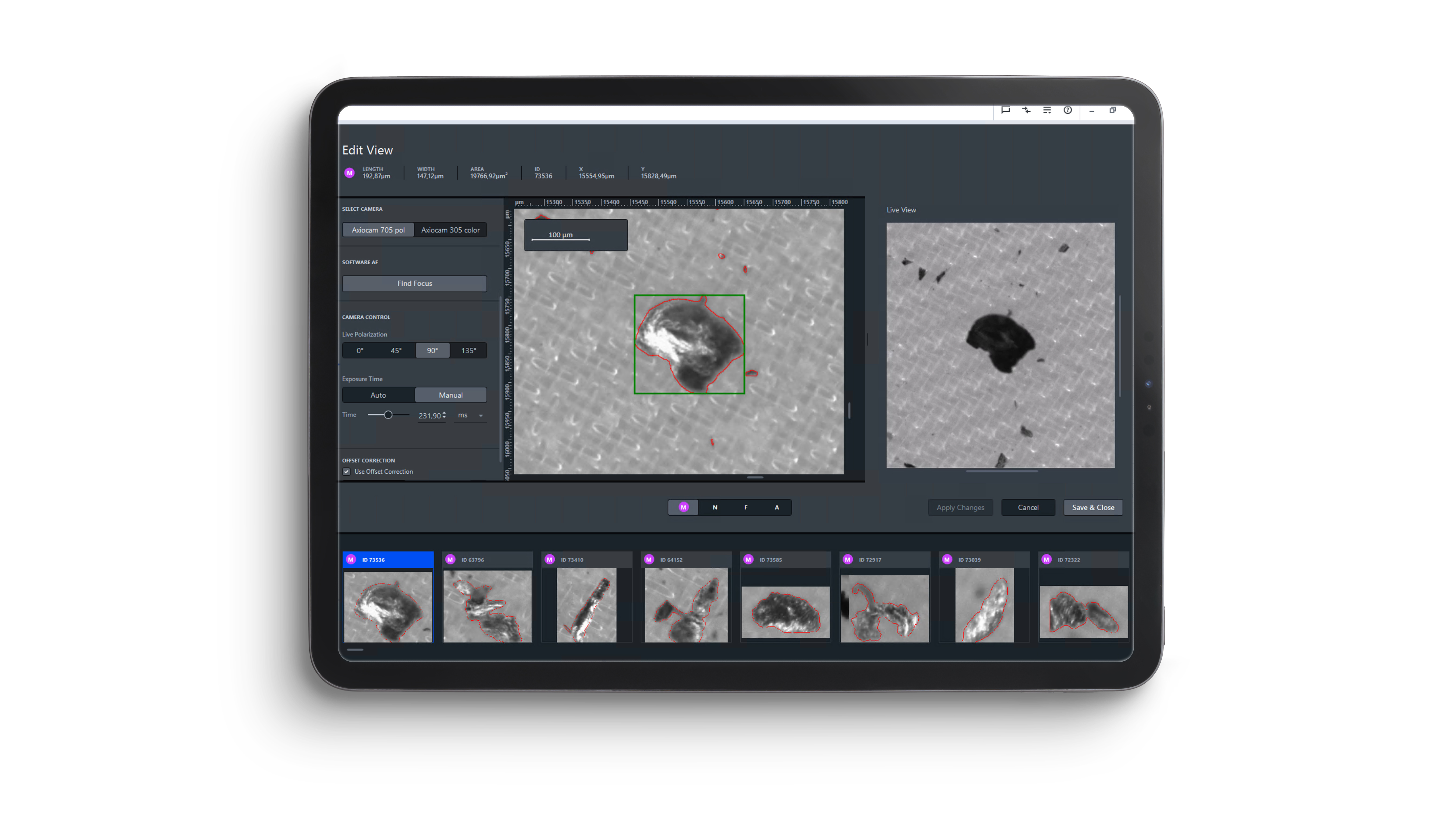Switch exposure time to Auto
The image size is (1456, 819).
378,395
